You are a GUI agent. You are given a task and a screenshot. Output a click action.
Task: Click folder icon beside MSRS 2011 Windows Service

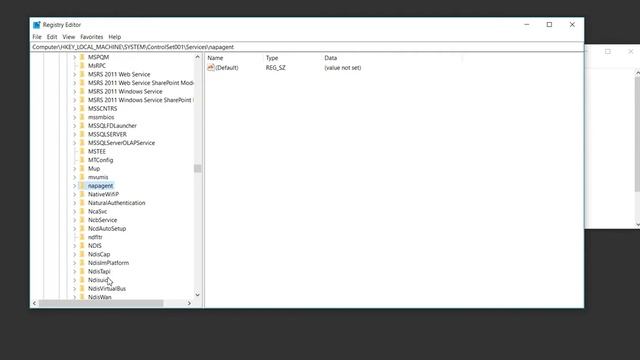(82, 91)
